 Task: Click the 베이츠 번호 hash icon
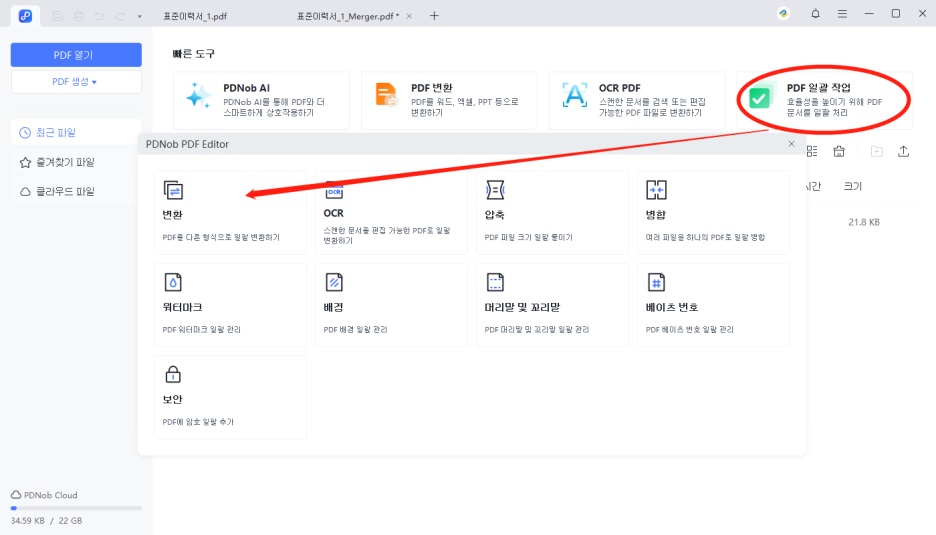tap(656, 282)
